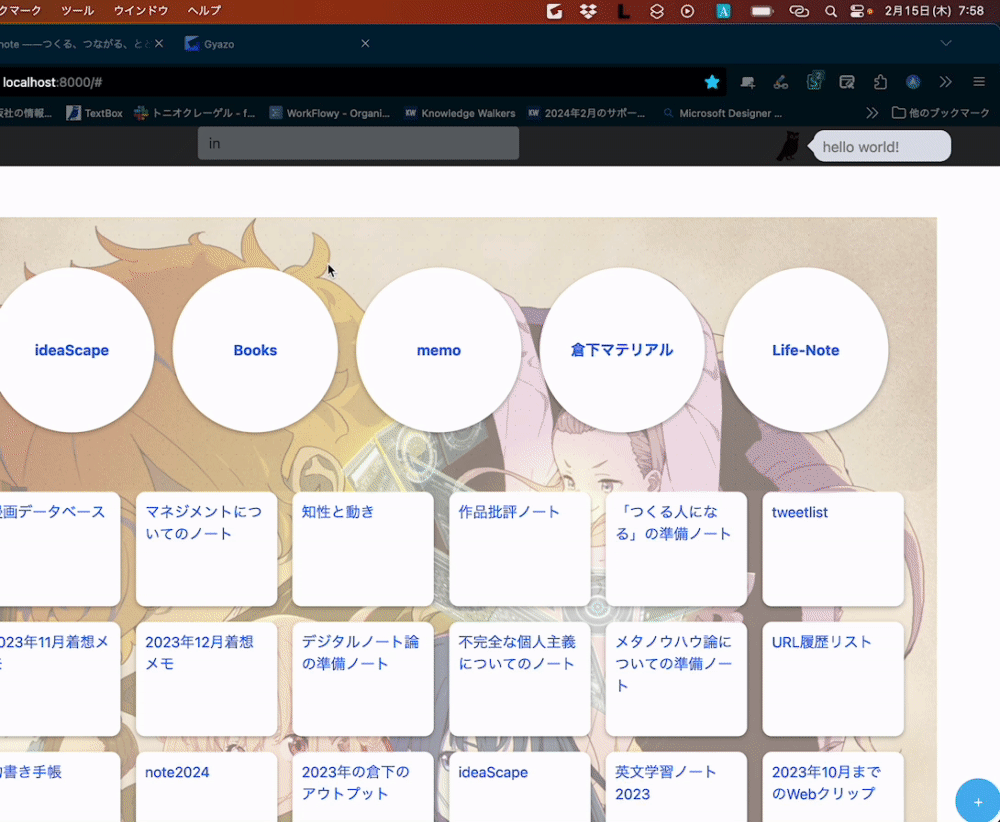Open the ツール menu
The height and width of the screenshot is (822, 1000).
coord(77,10)
